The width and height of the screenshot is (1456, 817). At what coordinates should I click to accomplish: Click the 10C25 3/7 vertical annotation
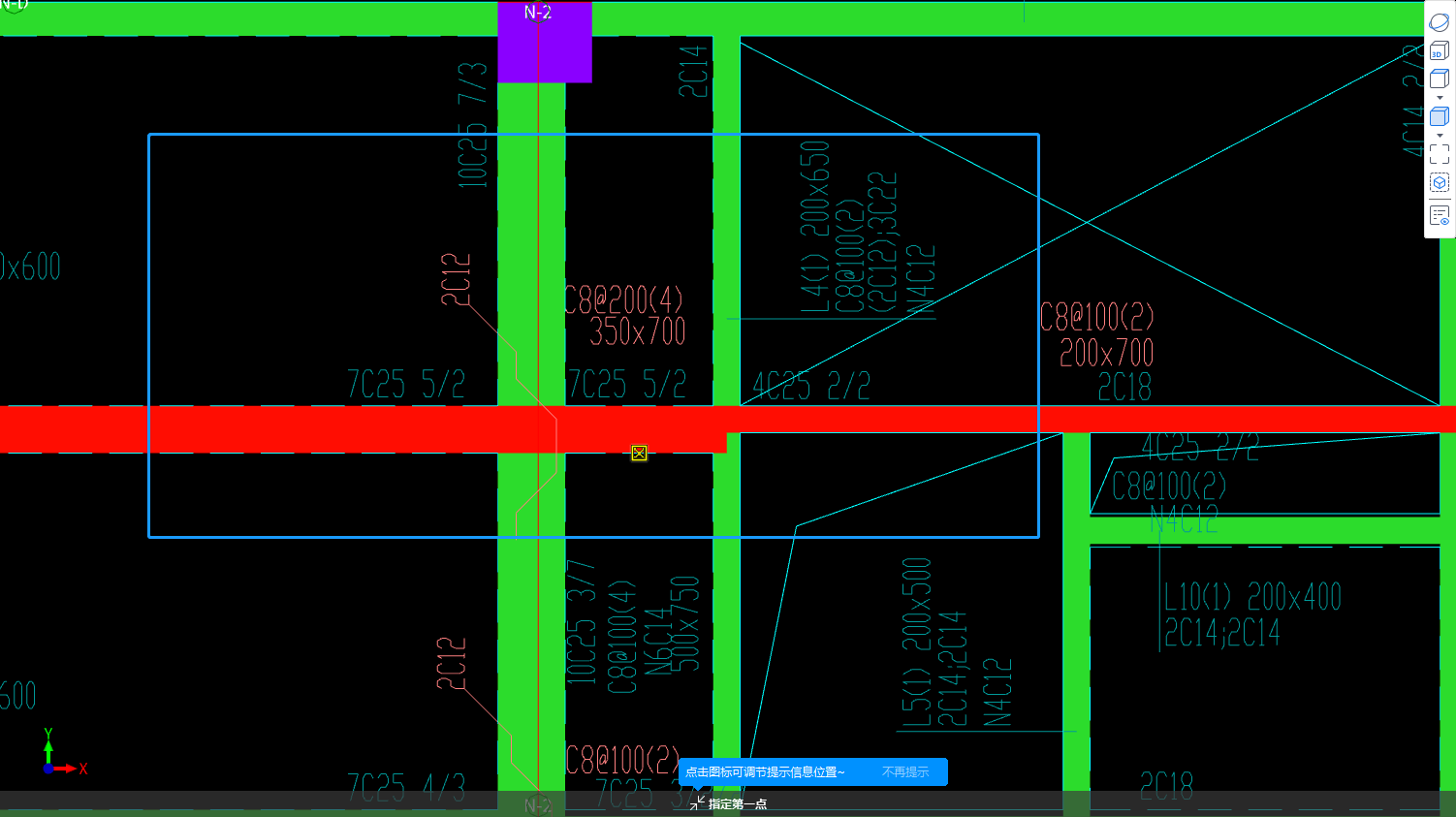coord(581,622)
